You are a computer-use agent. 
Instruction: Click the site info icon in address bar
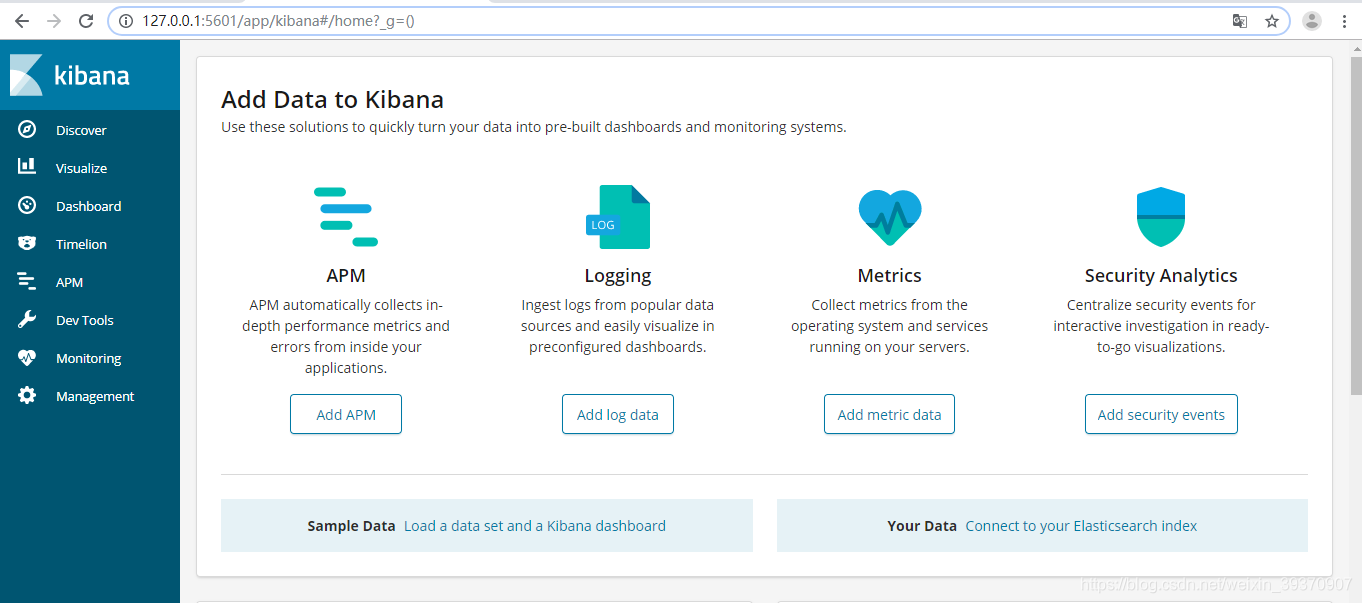[126, 21]
